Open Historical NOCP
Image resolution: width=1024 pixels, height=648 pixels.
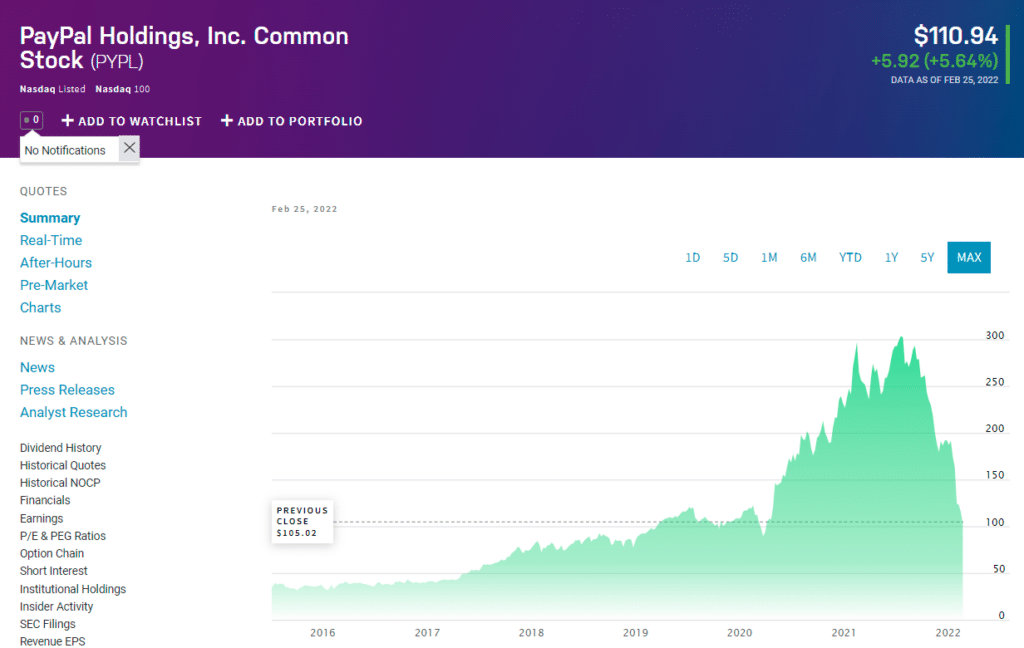(60, 483)
